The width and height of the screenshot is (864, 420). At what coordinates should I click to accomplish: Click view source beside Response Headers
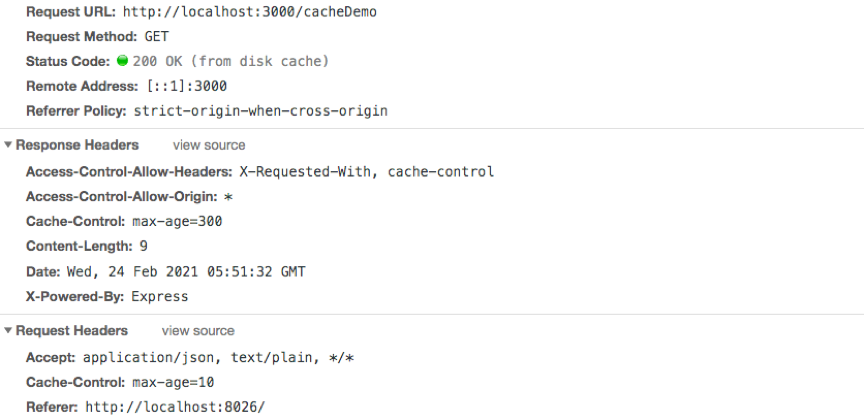point(209,146)
